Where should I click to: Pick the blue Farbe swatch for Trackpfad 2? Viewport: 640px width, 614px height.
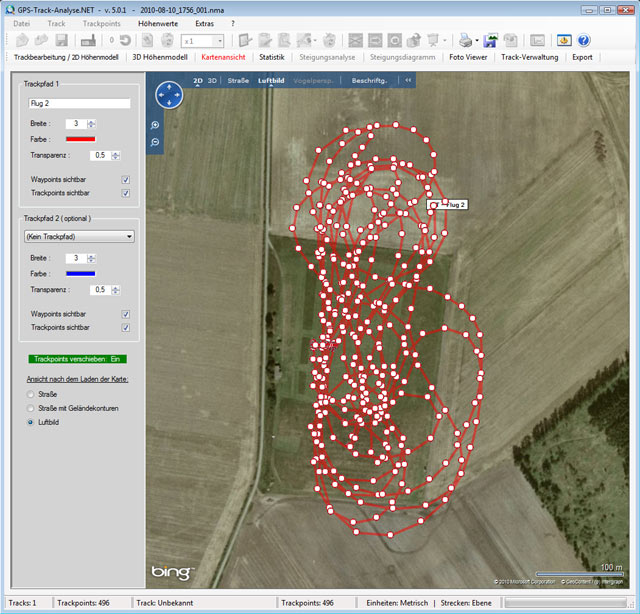(x=80, y=274)
